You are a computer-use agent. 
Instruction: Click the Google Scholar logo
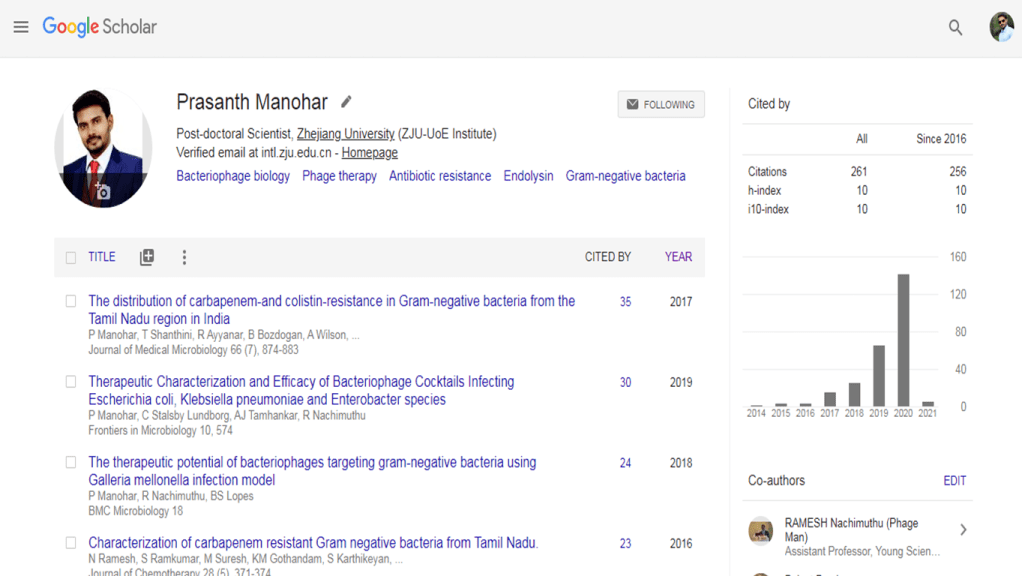pos(99,27)
